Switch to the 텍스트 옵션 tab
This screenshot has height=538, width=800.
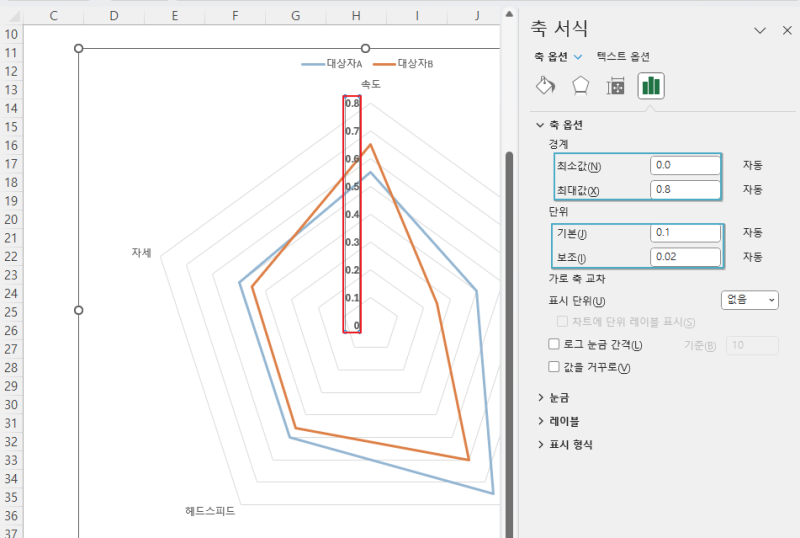[623, 57]
